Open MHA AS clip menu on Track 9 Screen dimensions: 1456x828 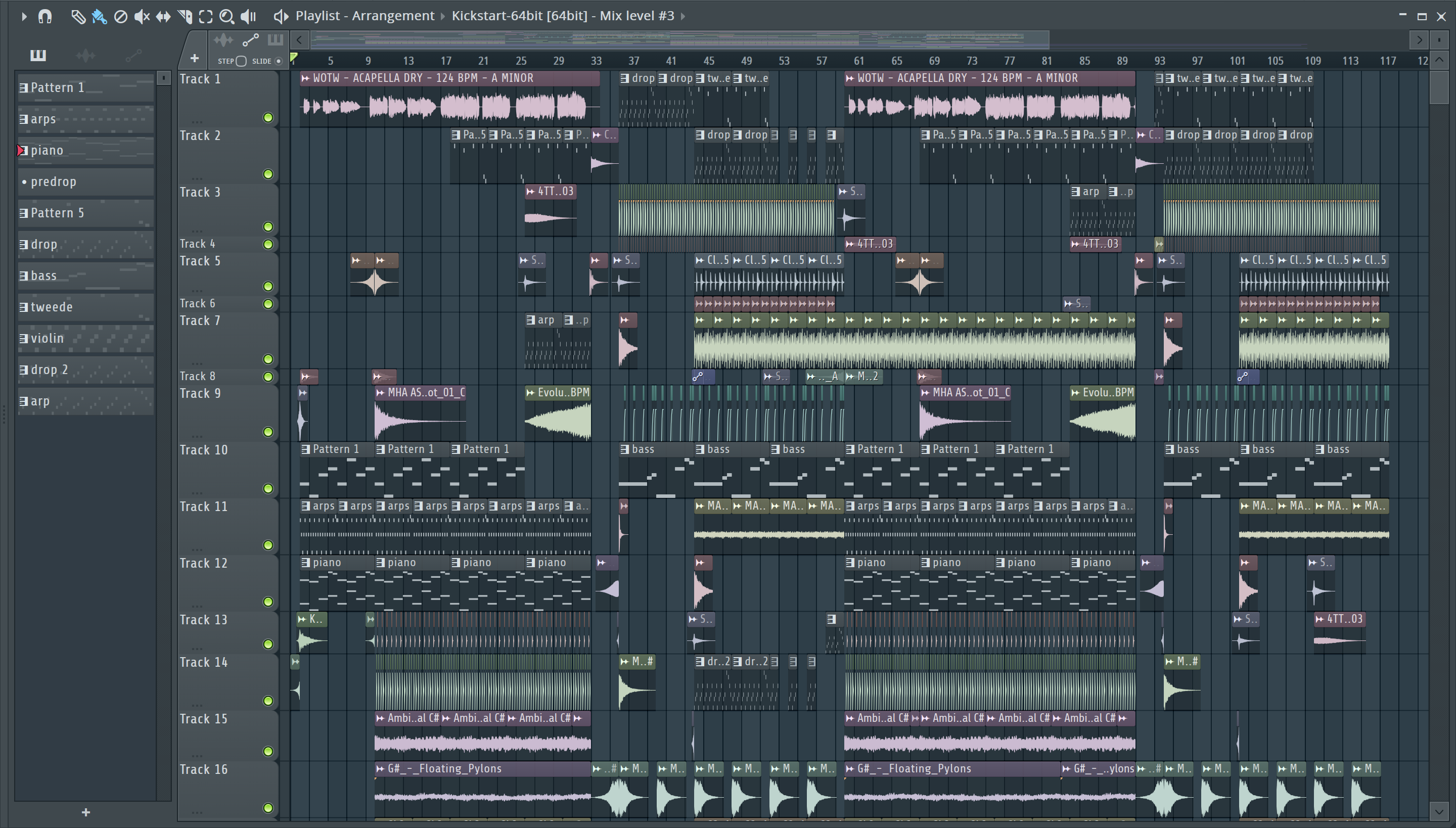pyautogui.click(x=381, y=392)
